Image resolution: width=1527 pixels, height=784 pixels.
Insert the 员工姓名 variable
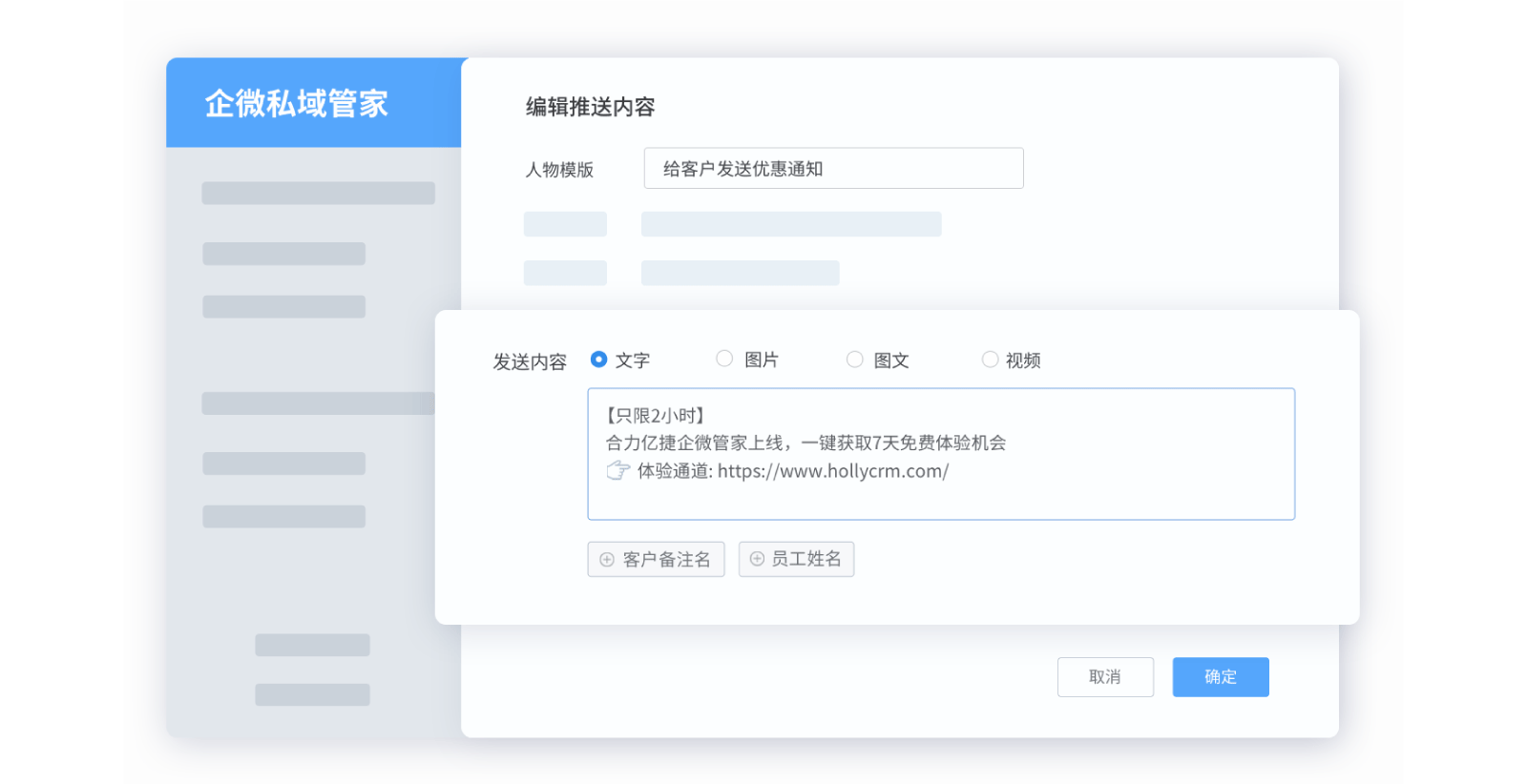[796, 559]
